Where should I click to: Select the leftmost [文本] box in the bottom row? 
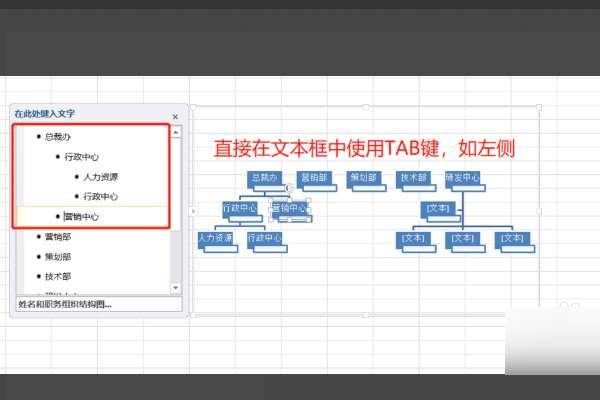[x=413, y=238]
